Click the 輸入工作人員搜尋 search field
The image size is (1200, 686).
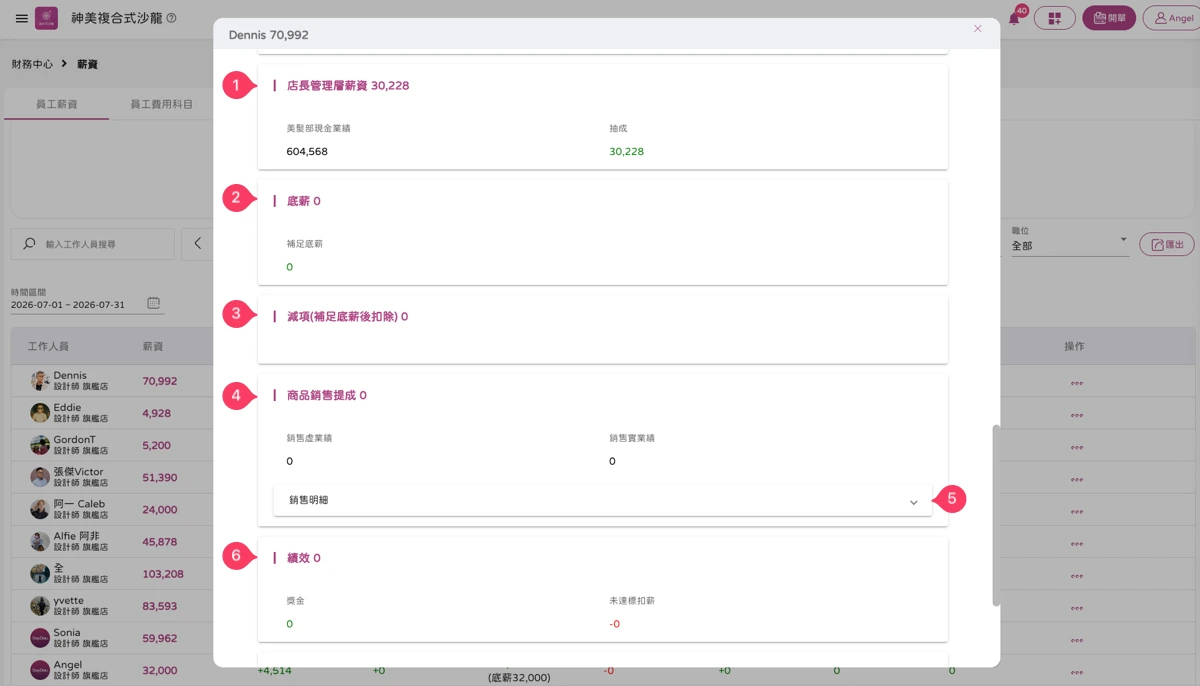(93, 244)
